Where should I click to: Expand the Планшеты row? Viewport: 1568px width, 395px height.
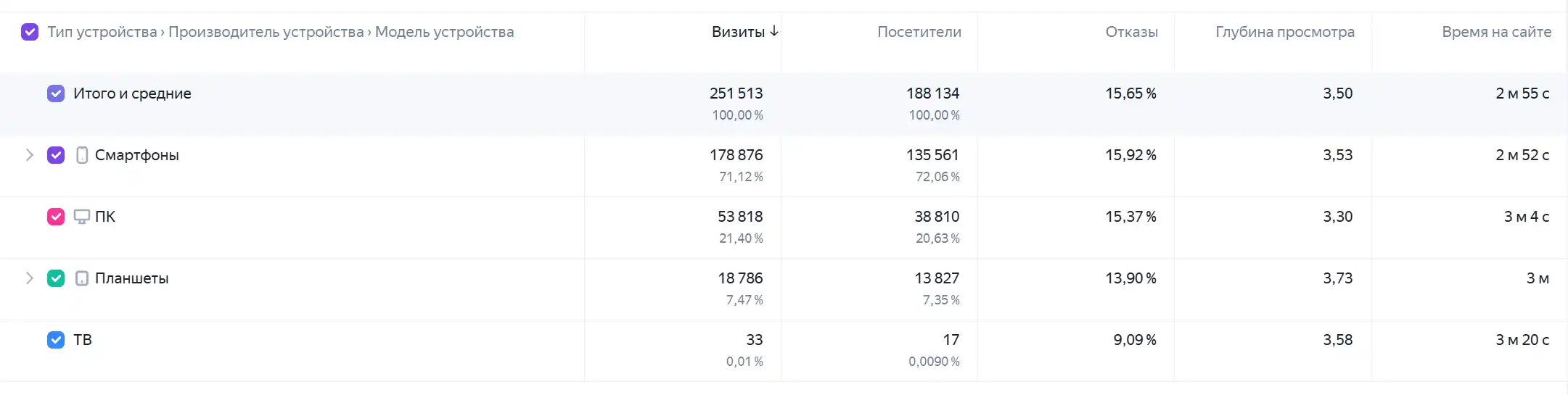(30, 278)
